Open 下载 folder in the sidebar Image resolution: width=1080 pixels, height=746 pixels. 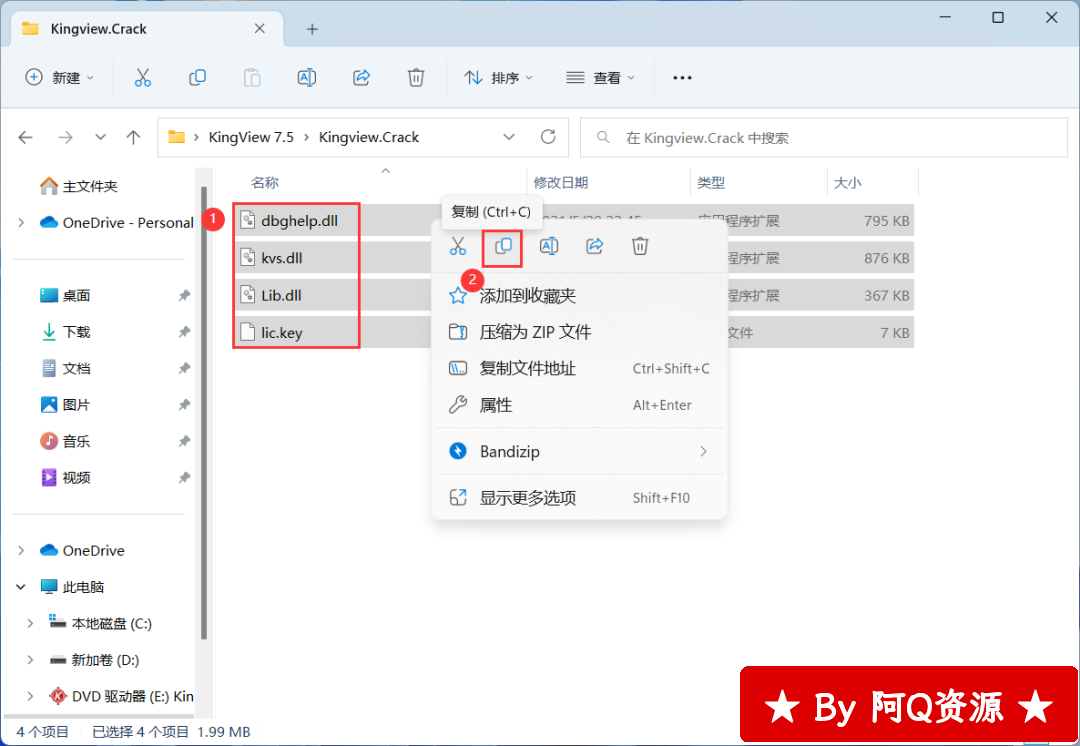pos(66,332)
